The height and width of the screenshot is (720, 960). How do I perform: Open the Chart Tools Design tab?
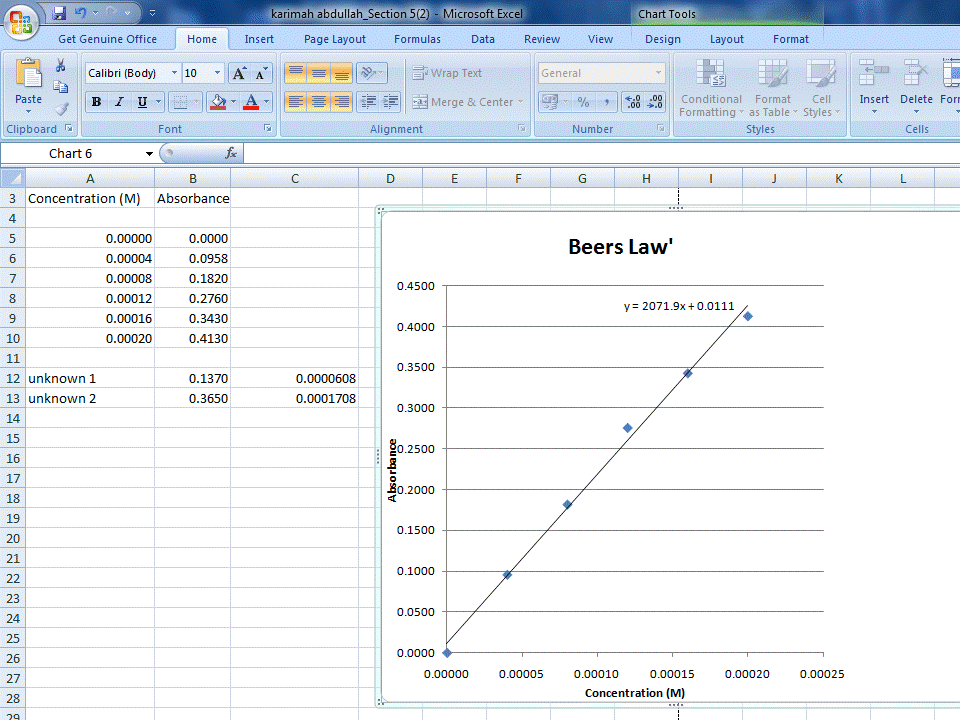pyautogui.click(x=663, y=39)
